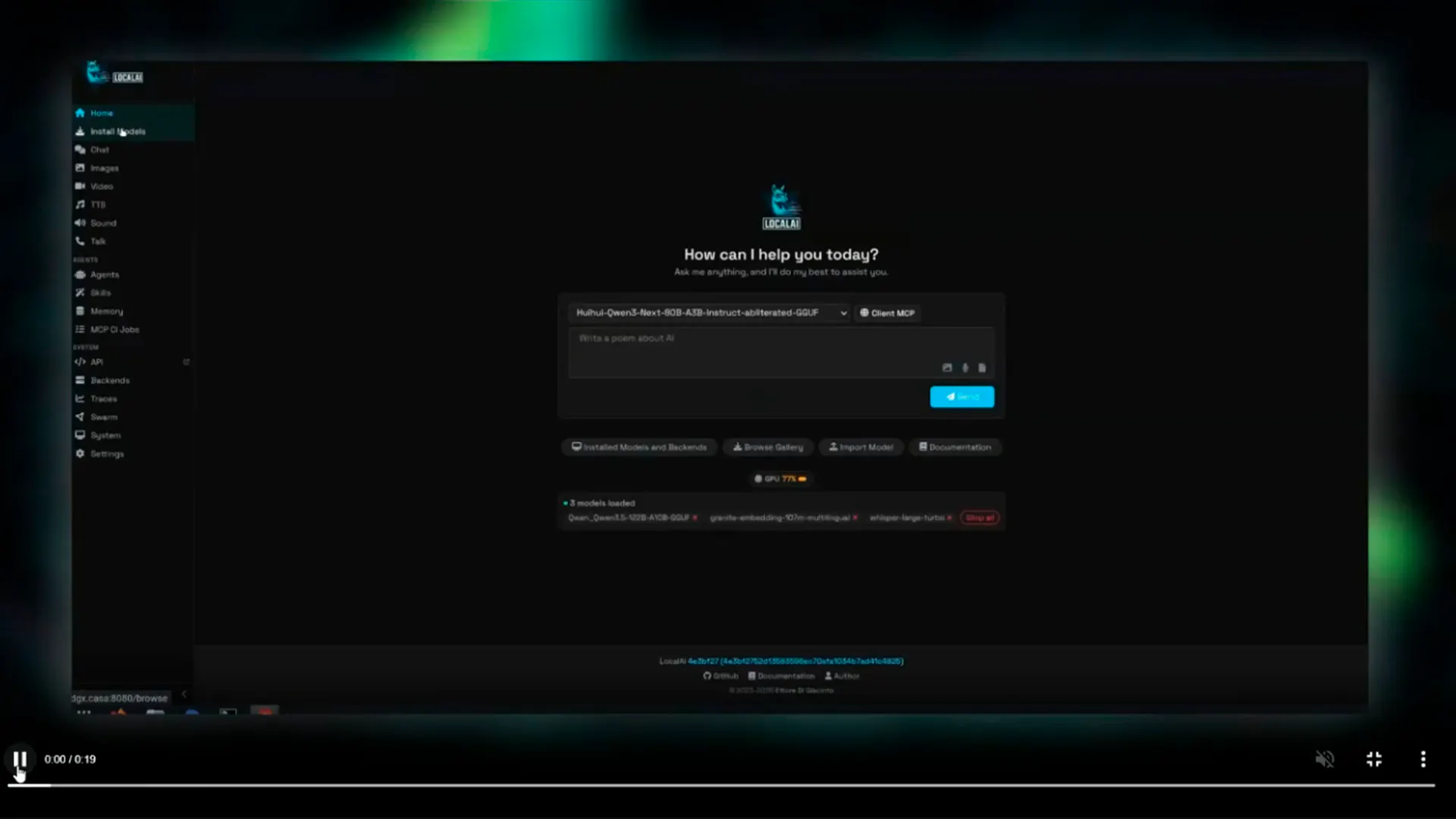This screenshot has height=819, width=1456.
Task: Open the Images generation page
Action: [x=133, y=168]
